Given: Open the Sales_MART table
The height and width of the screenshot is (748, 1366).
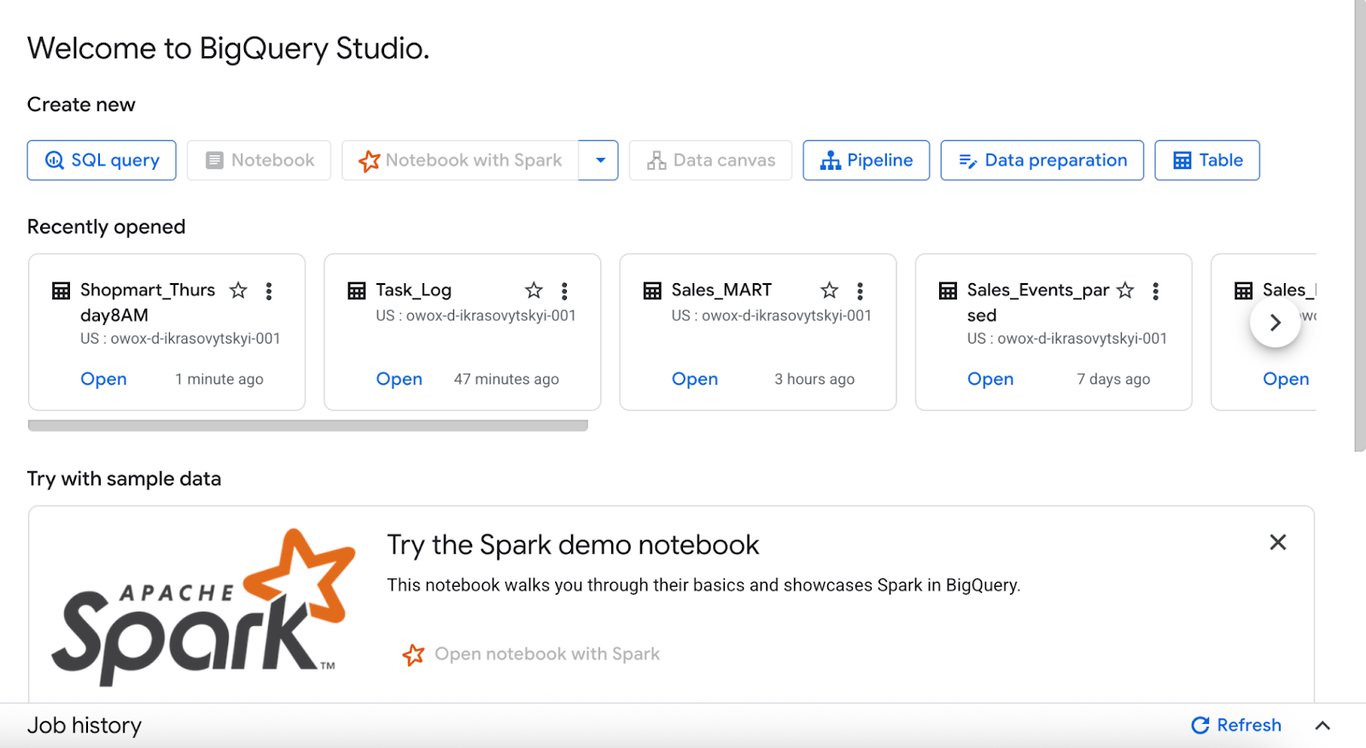Looking at the screenshot, I should [695, 379].
